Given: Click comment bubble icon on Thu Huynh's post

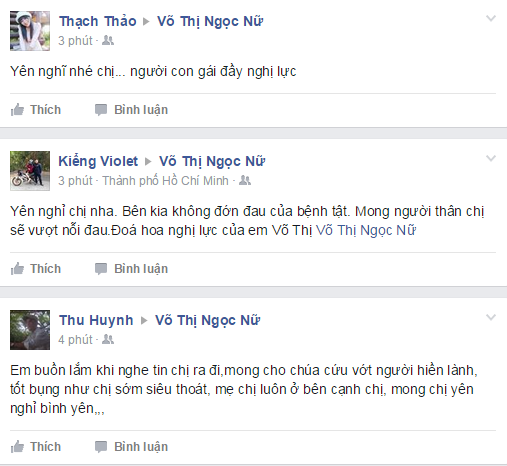Looking at the screenshot, I should click(101, 447).
